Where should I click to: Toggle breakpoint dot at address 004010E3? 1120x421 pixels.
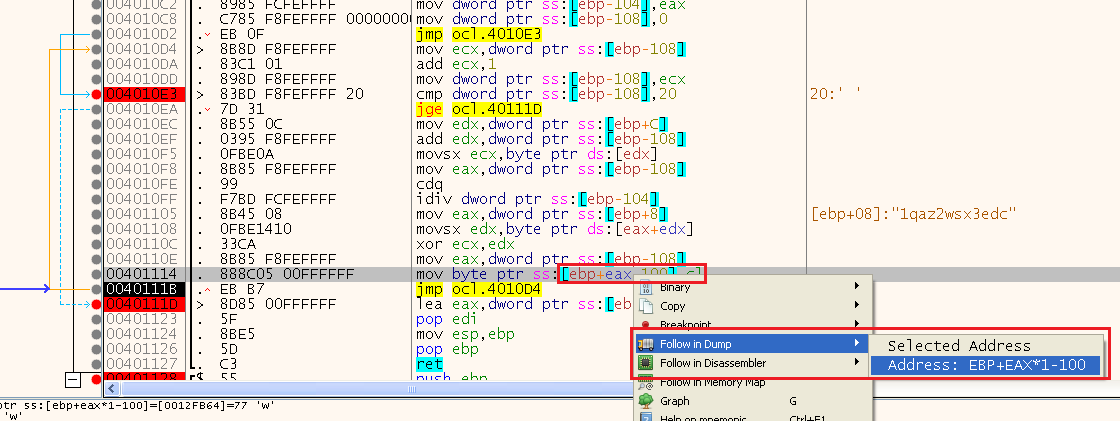tap(96, 94)
